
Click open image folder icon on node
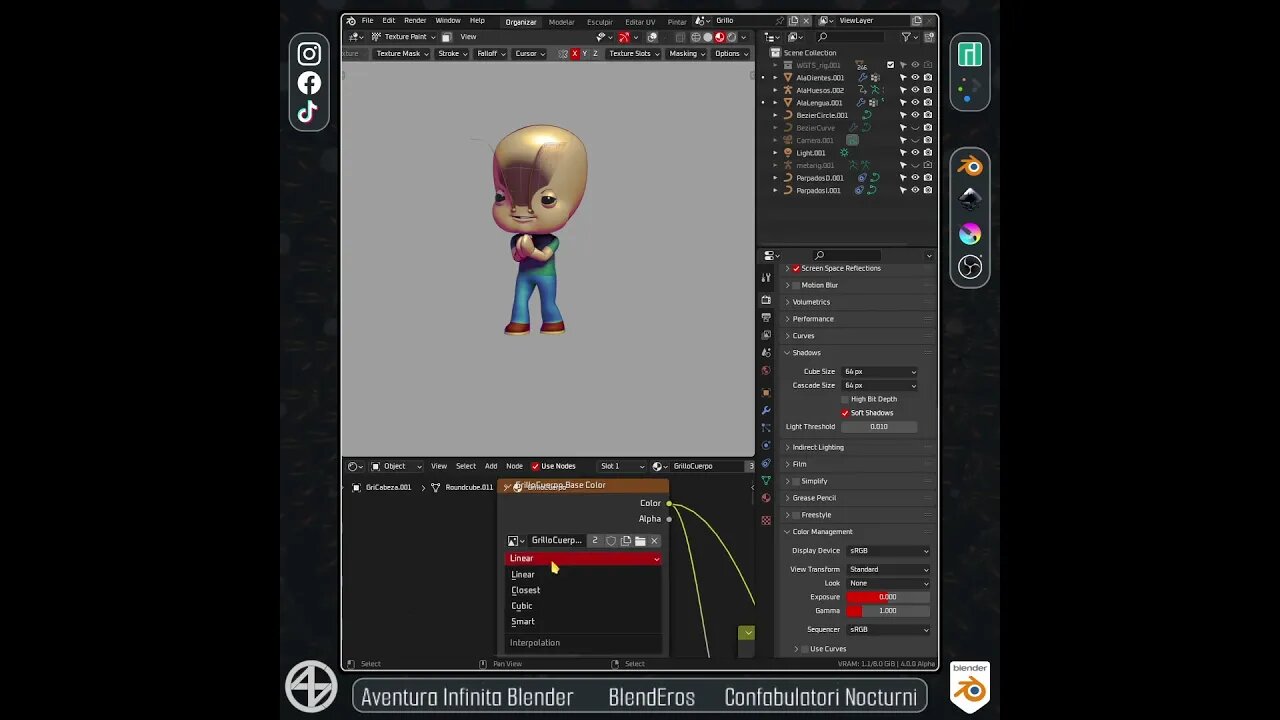coord(640,541)
